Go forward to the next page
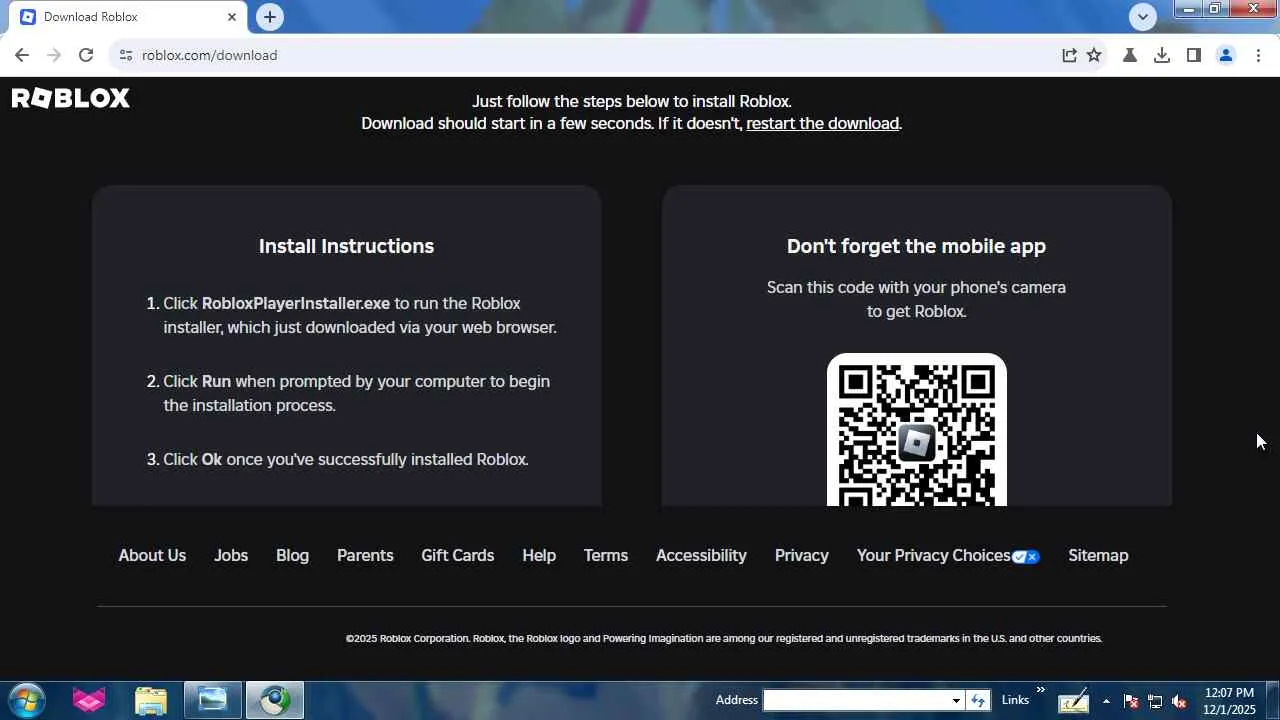1280x720 pixels. pos(54,55)
